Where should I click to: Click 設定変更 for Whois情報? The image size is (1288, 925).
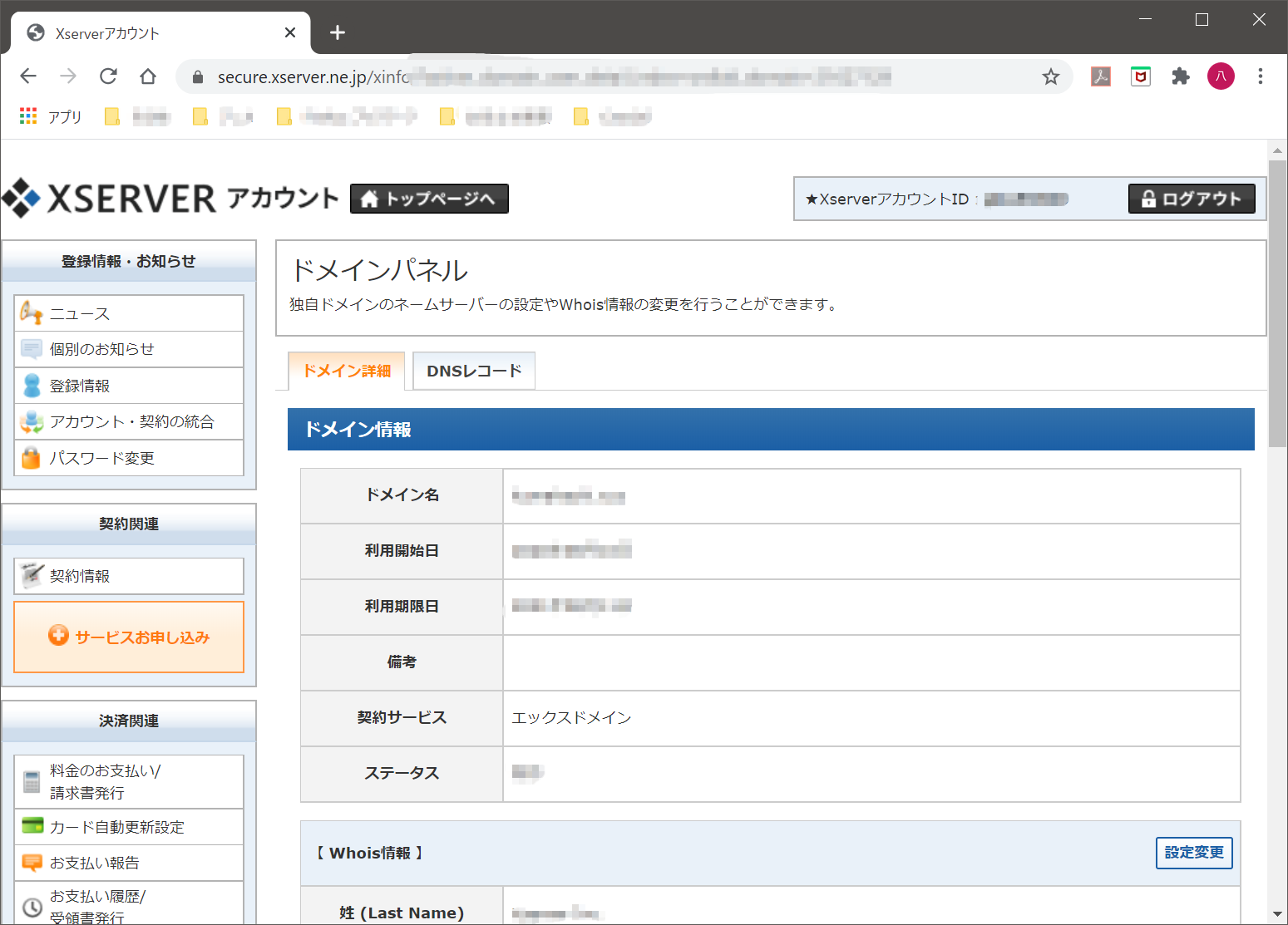[x=1194, y=853]
